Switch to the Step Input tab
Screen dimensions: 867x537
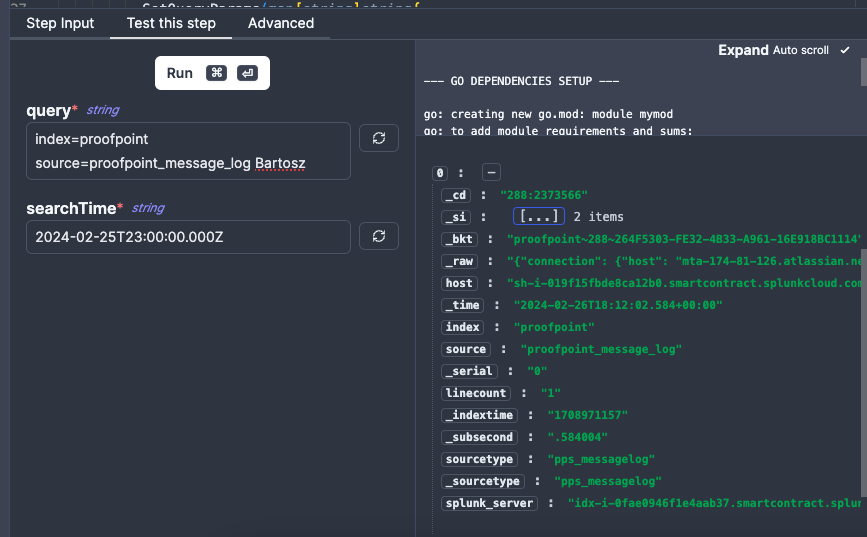(x=60, y=23)
